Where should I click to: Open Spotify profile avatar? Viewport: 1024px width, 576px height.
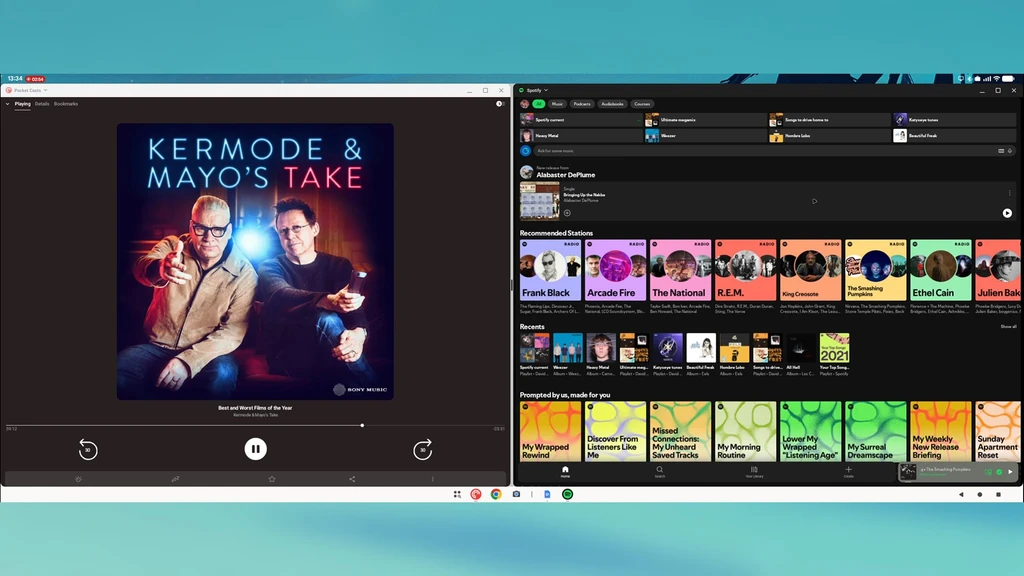[x=524, y=104]
